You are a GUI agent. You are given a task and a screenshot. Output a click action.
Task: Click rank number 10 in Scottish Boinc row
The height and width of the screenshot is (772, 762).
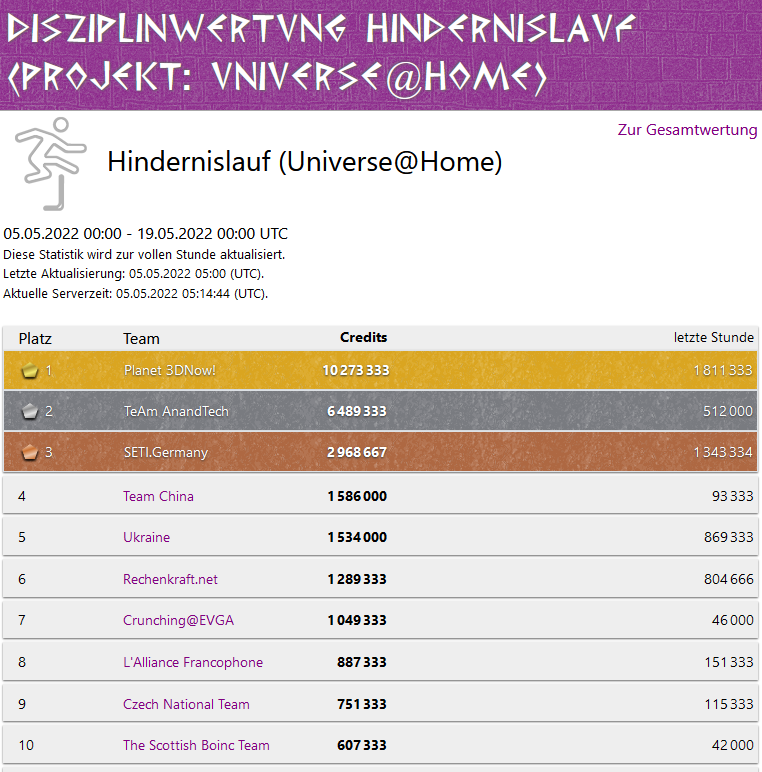(26, 745)
